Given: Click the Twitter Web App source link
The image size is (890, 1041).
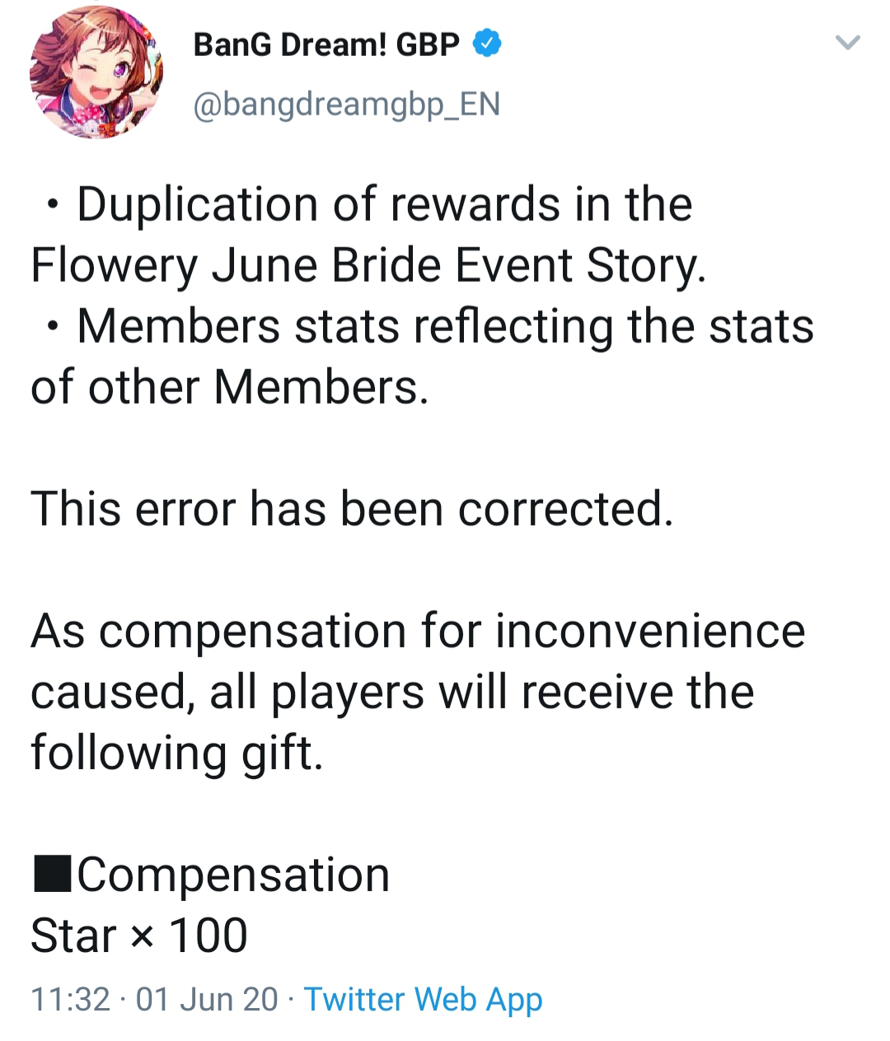Looking at the screenshot, I should click(425, 999).
